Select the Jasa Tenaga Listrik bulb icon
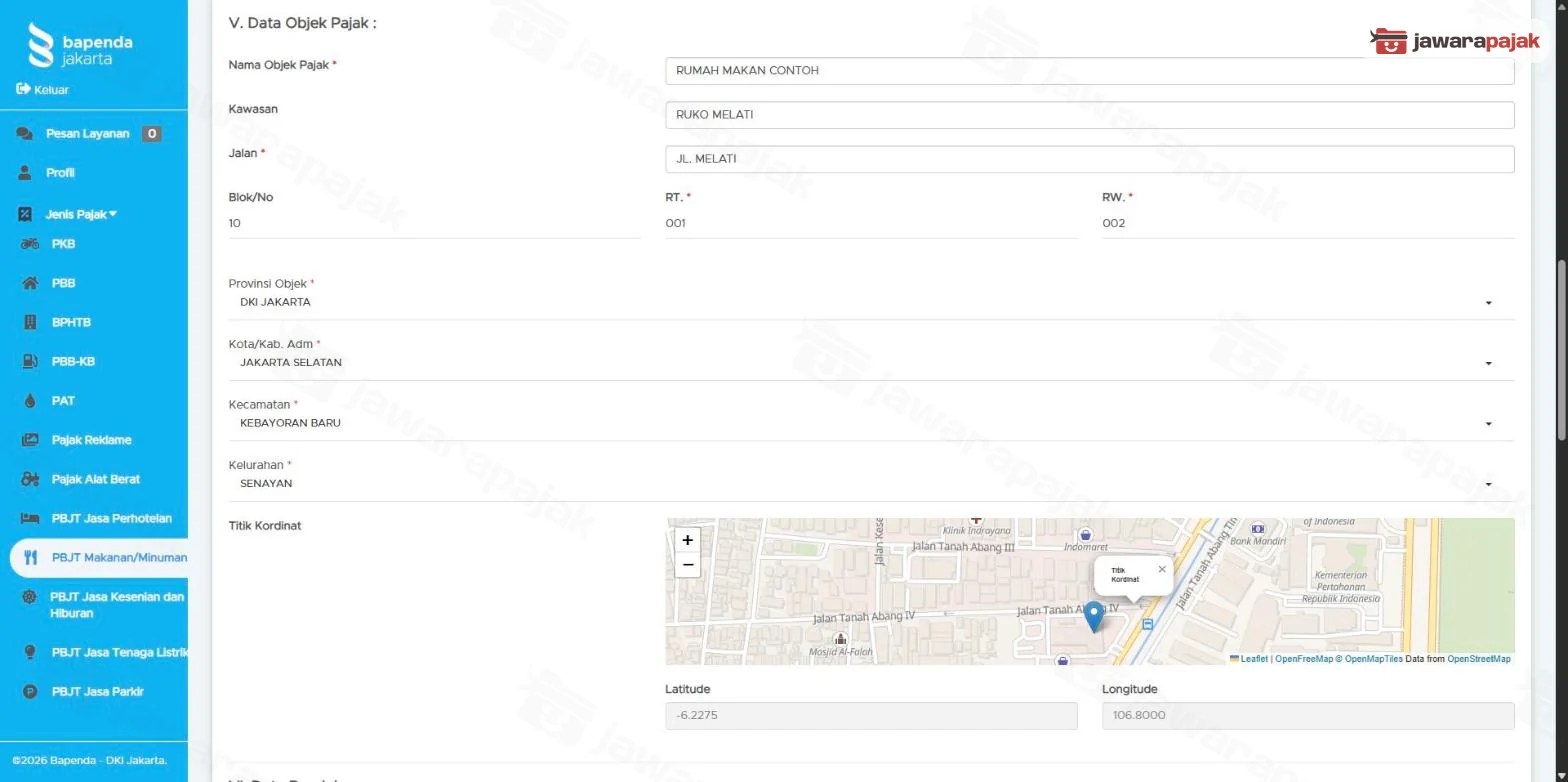The width and height of the screenshot is (1568, 782). [x=30, y=652]
